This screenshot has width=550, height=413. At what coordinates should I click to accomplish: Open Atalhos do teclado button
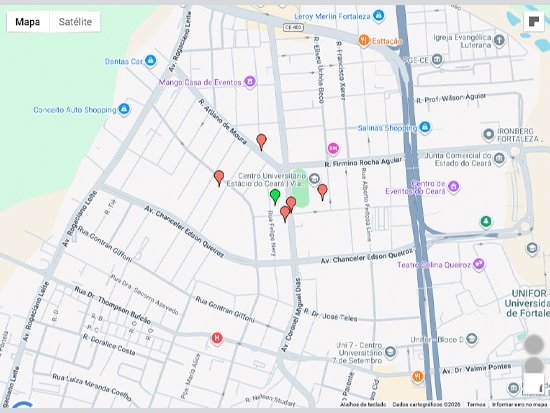(x=363, y=405)
